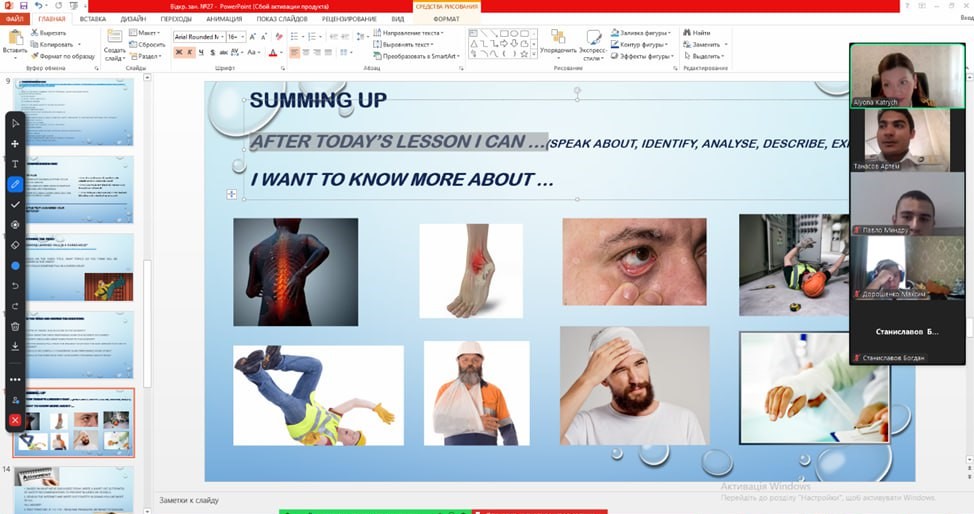The image size is (974, 514).
Task: Toggle underline Ч formatting
Action: tap(201, 52)
